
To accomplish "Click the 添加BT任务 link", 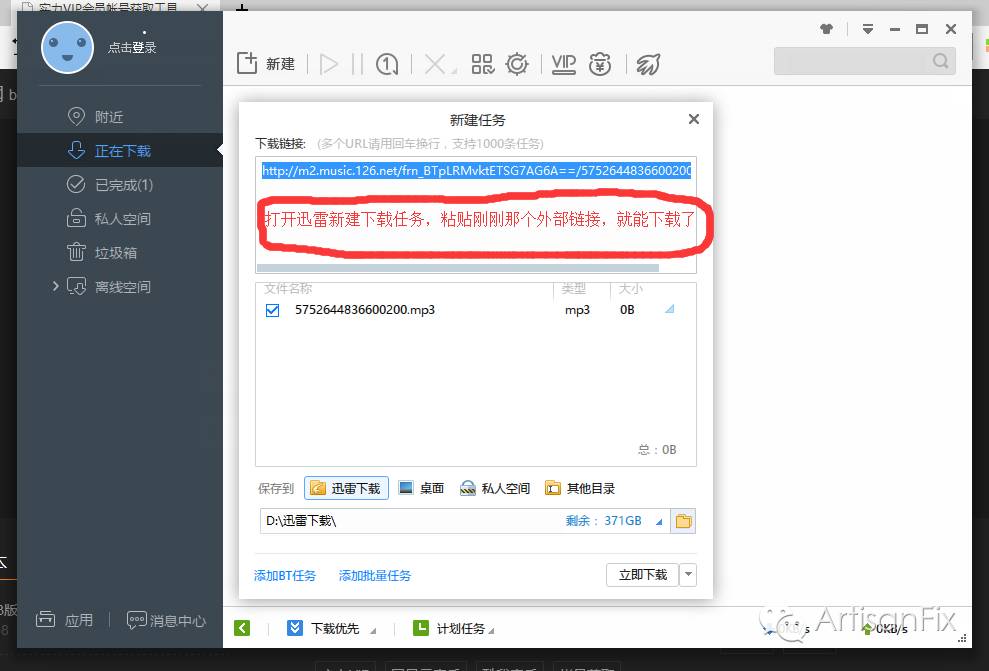I will pyautogui.click(x=285, y=575).
